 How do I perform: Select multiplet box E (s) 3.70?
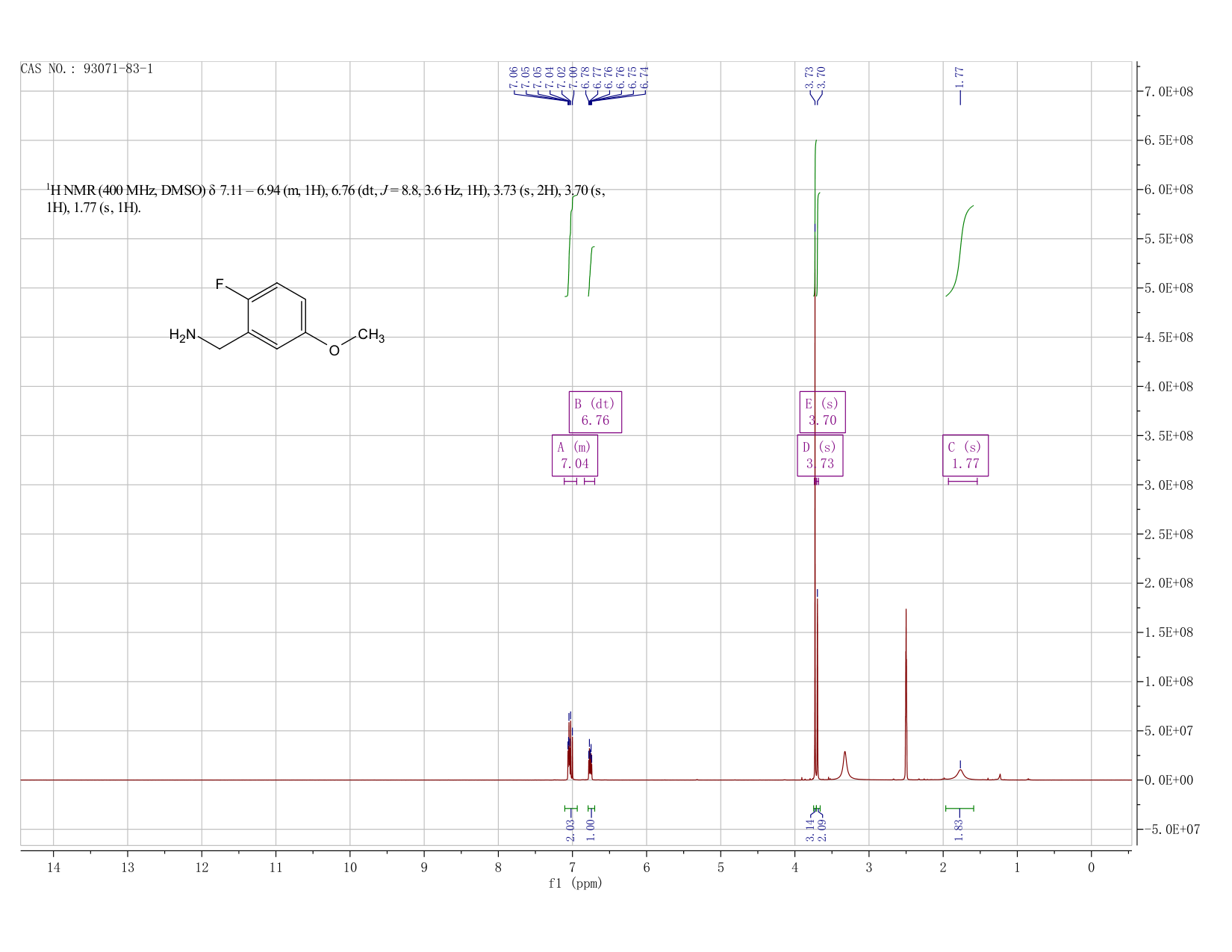click(x=823, y=412)
